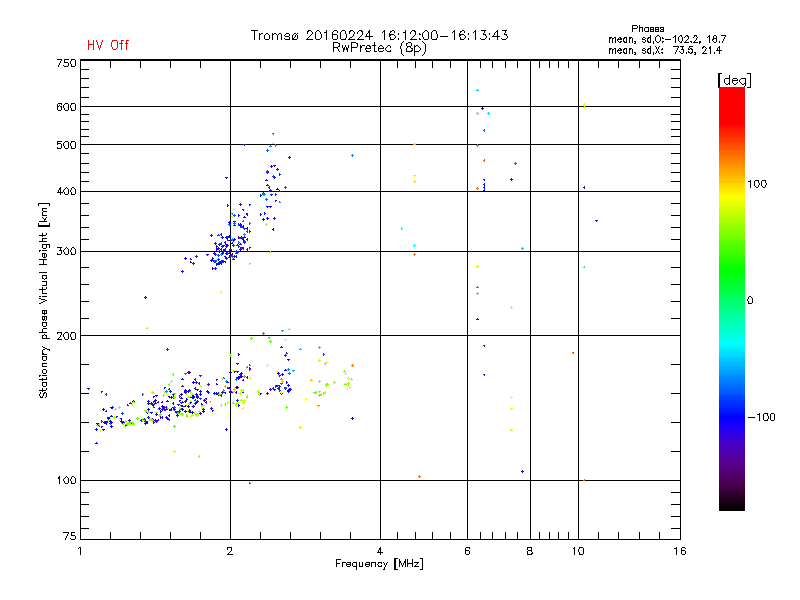Click the y-axis tick label '300'
Viewport: 800px width, 600px height.
66,252
